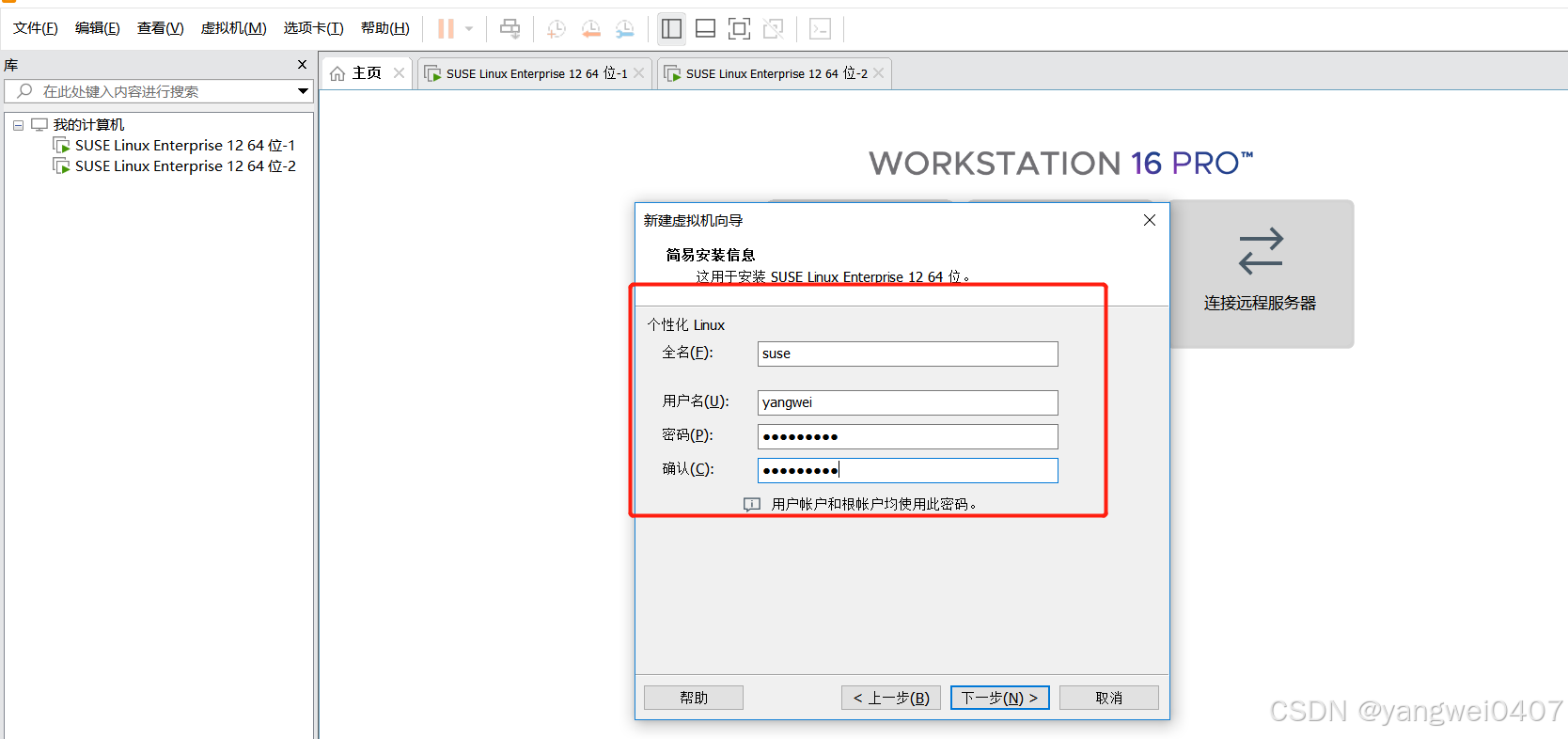
Task: Click the 上一步(B) back button
Action: [891, 698]
